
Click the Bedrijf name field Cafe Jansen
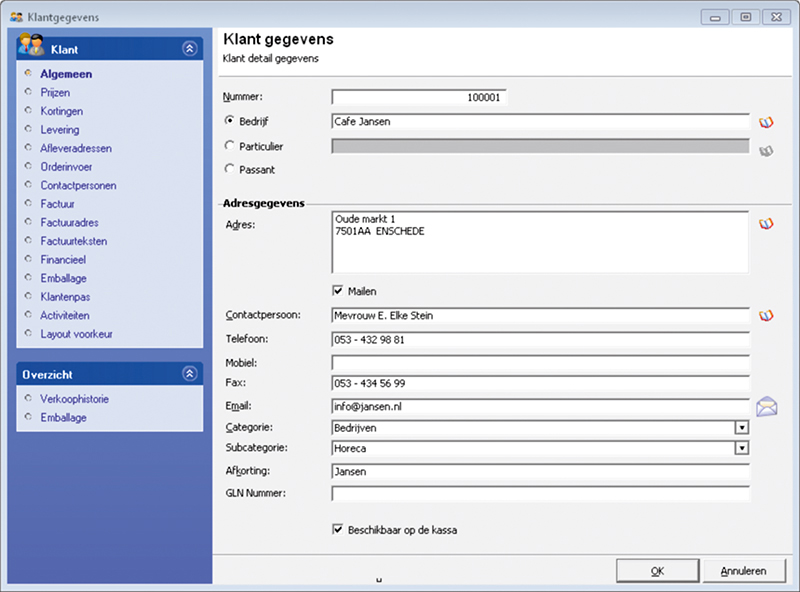540,121
